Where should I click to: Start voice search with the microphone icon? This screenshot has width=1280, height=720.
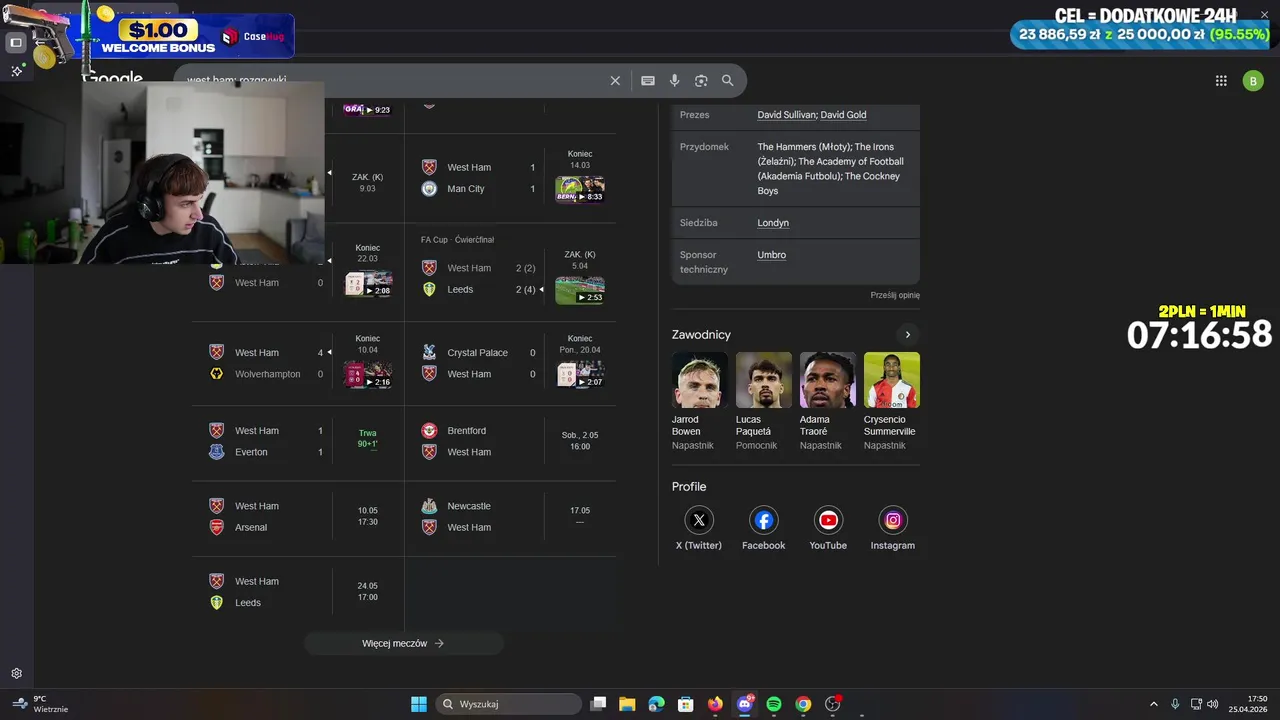675,81
